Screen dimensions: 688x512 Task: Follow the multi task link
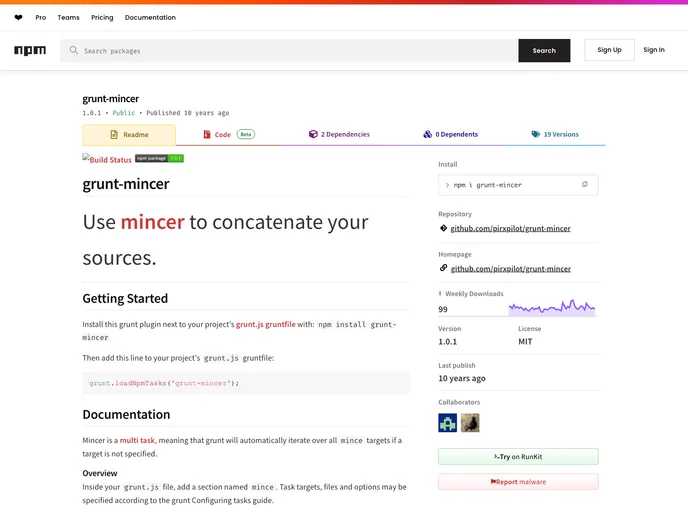pyautogui.click(x=137, y=440)
